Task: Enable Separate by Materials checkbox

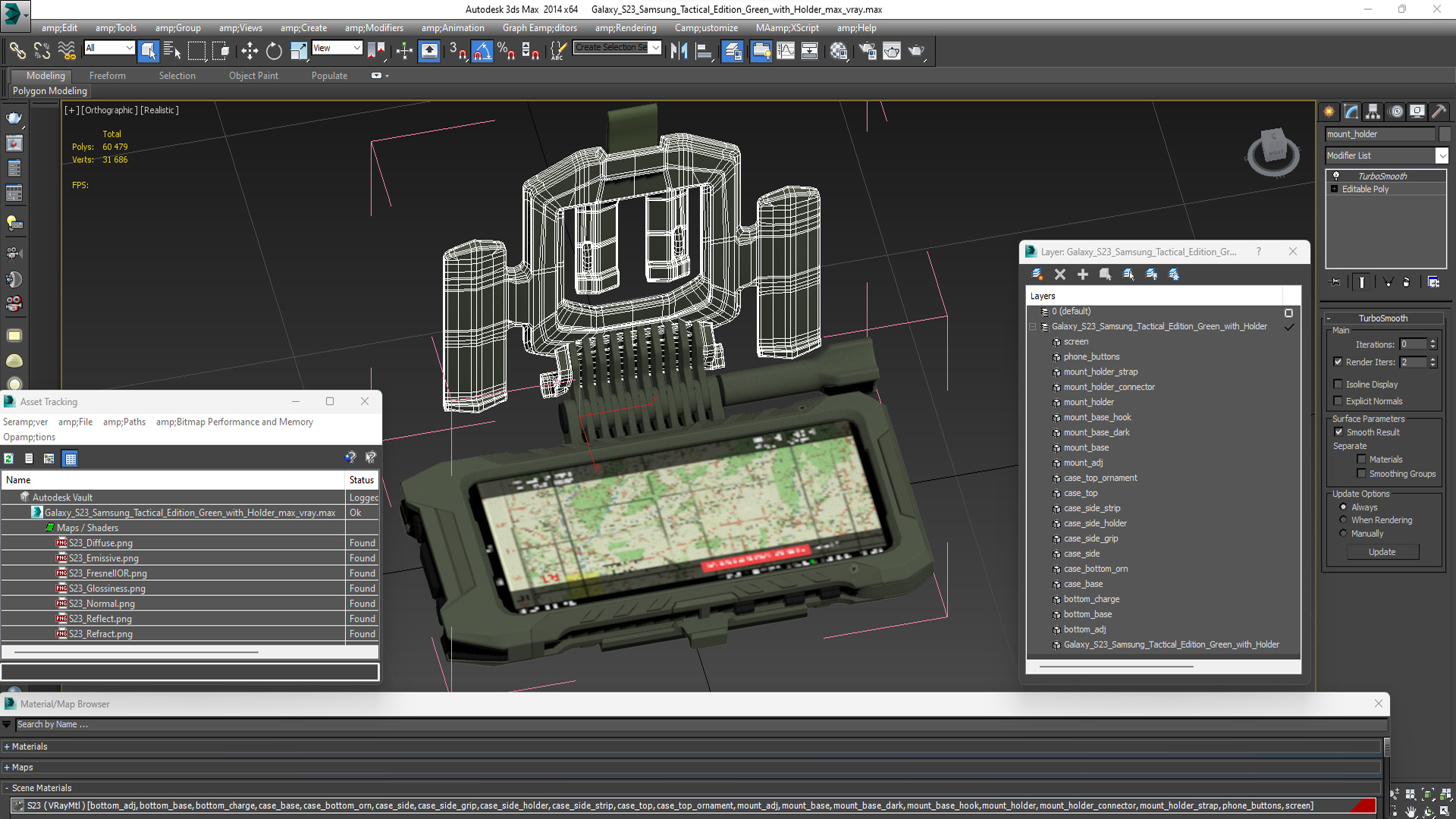Action: pyautogui.click(x=1362, y=460)
